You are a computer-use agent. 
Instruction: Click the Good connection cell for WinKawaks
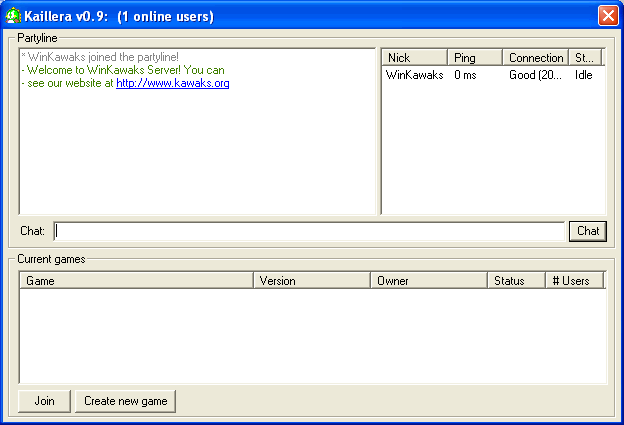[x=535, y=75]
